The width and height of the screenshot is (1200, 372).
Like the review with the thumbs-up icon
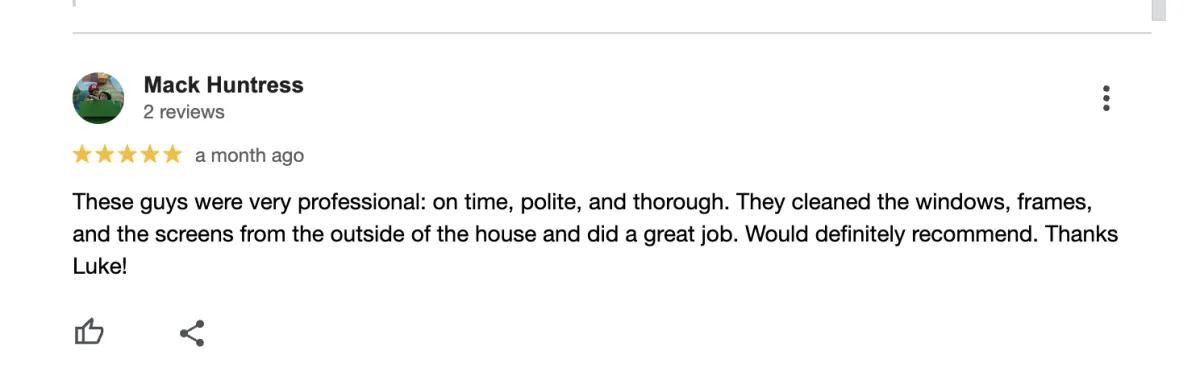point(89,332)
